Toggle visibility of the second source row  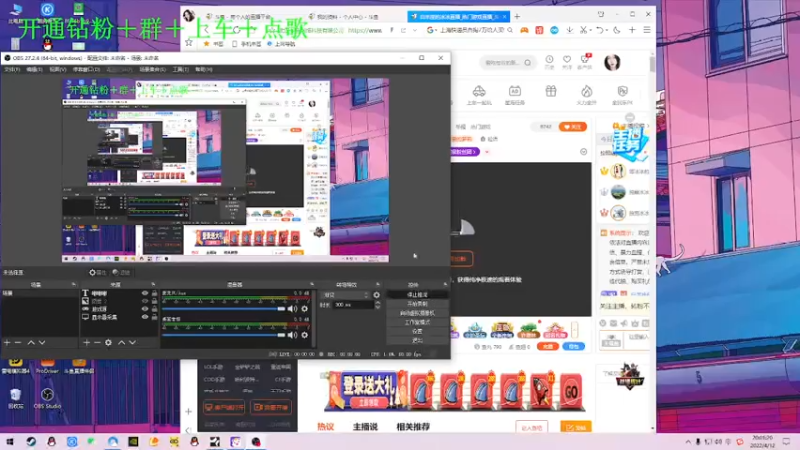[145, 301]
